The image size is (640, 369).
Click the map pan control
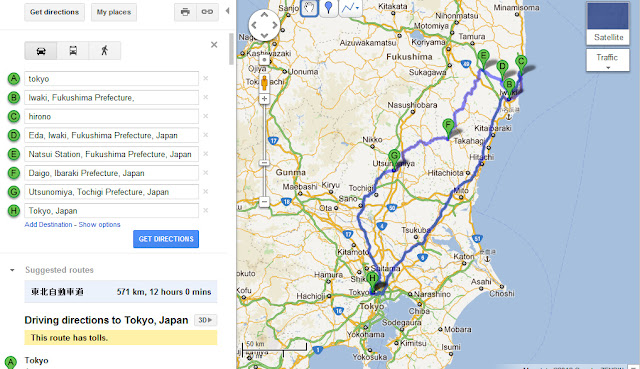[x=264, y=25]
